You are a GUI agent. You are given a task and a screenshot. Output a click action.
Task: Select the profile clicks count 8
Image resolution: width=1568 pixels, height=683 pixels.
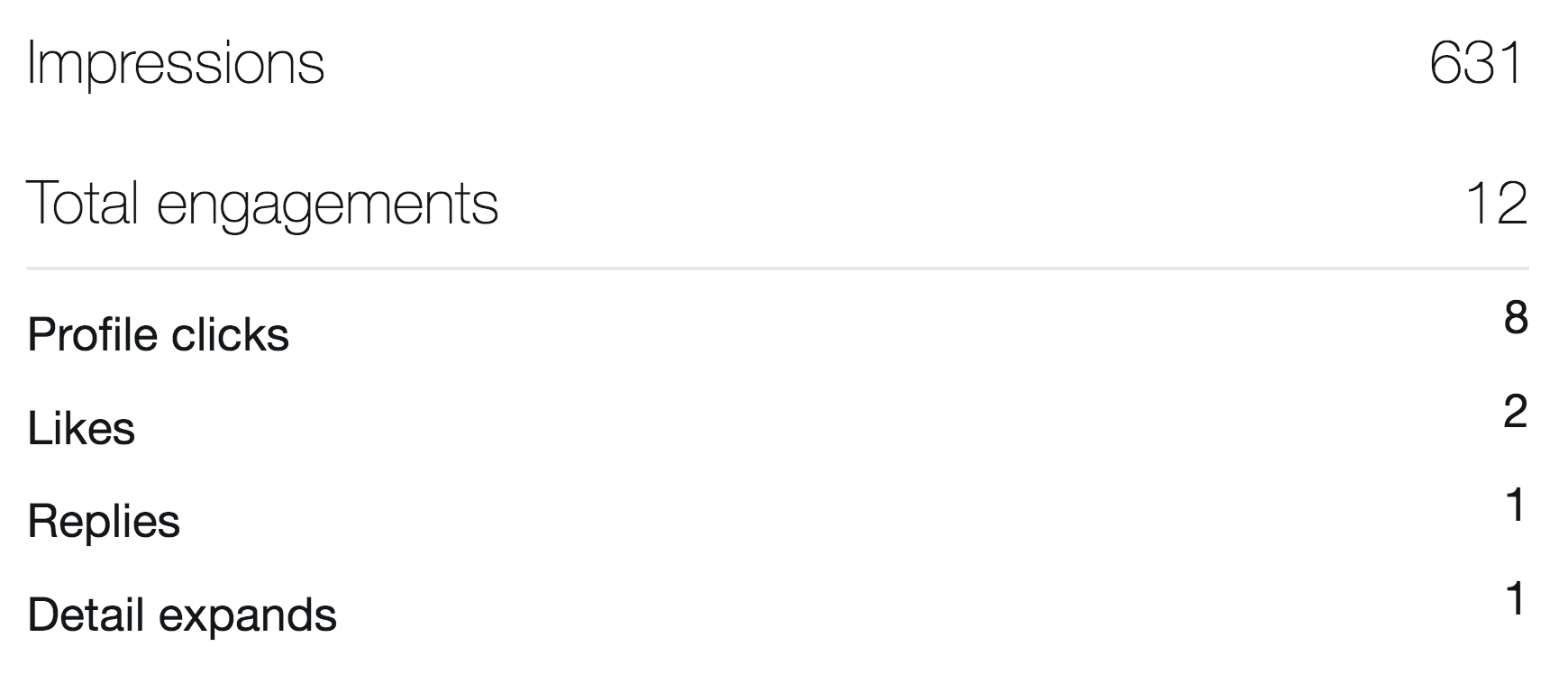point(1516,318)
